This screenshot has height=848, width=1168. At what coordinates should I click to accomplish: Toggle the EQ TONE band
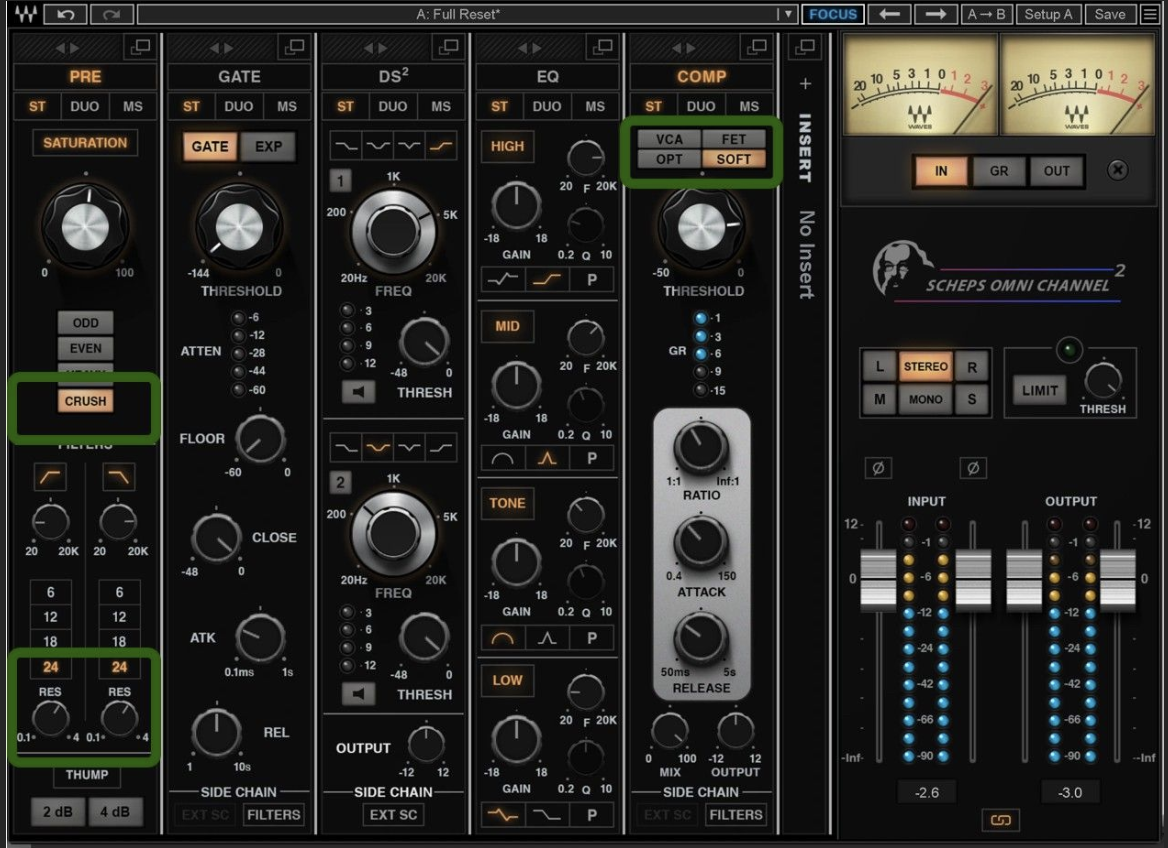click(x=507, y=503)
